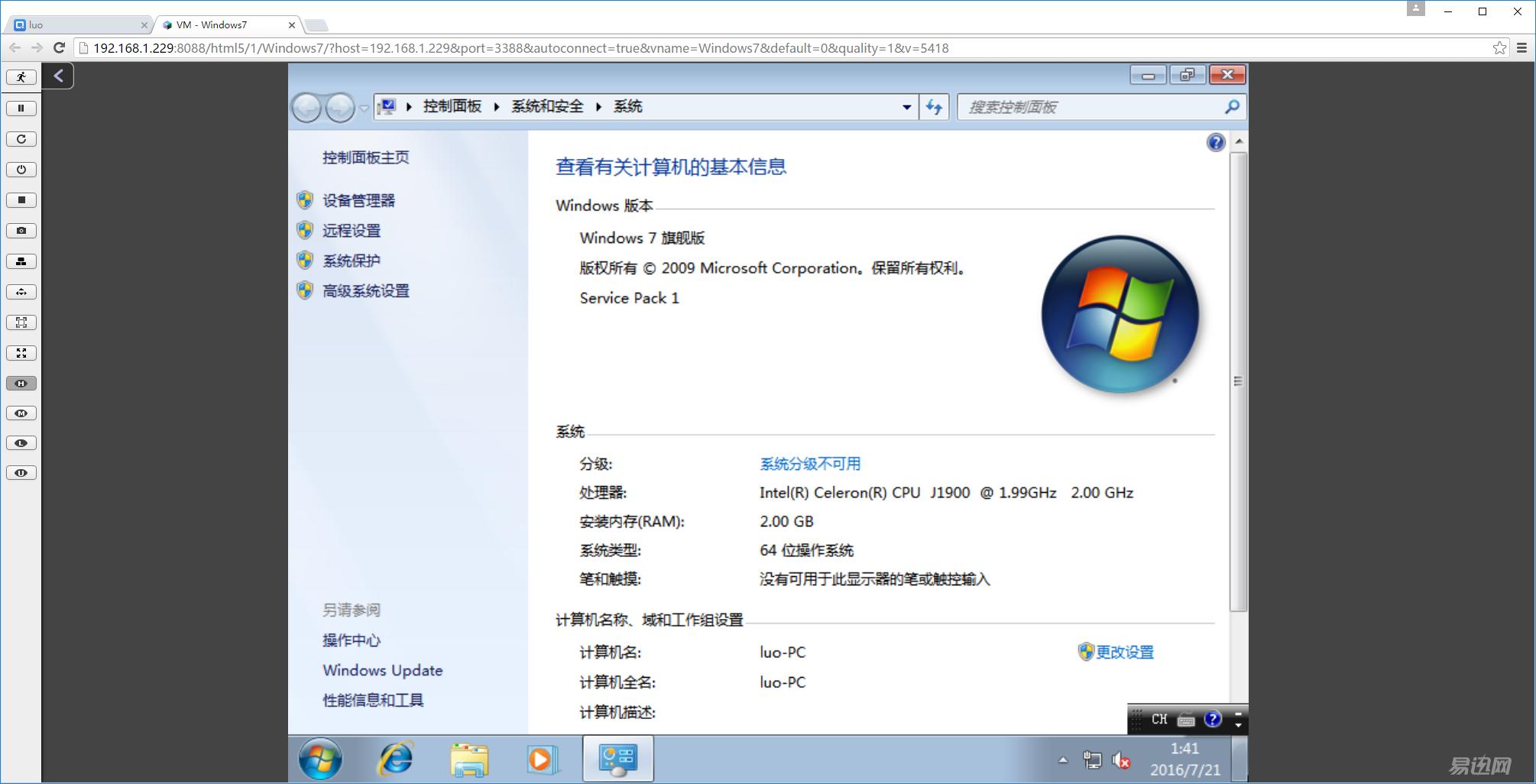
Task: Pause the VM with the pause button
Action: [21, 109]
